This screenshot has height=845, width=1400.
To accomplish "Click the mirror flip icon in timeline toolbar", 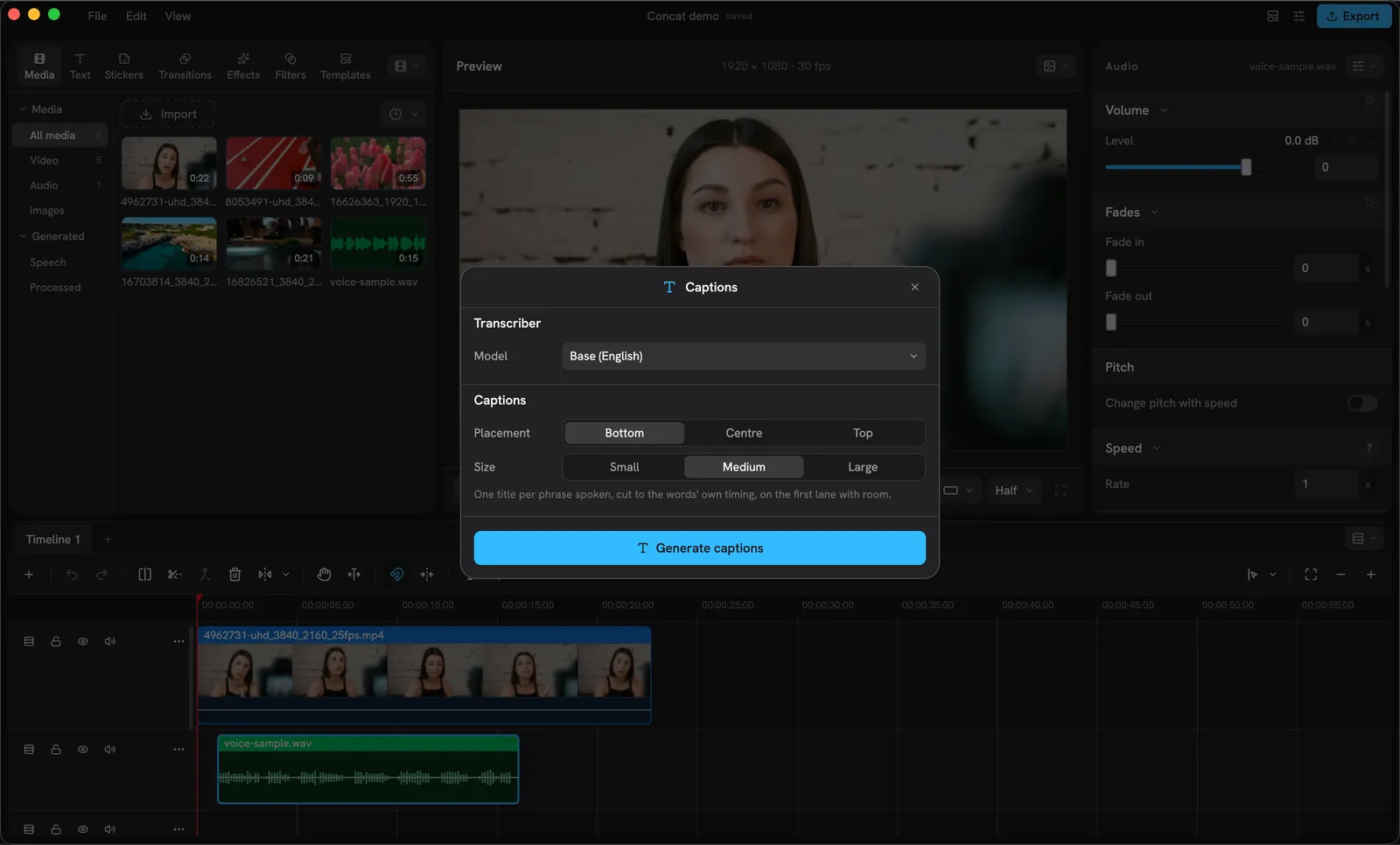I will point(265,575).
